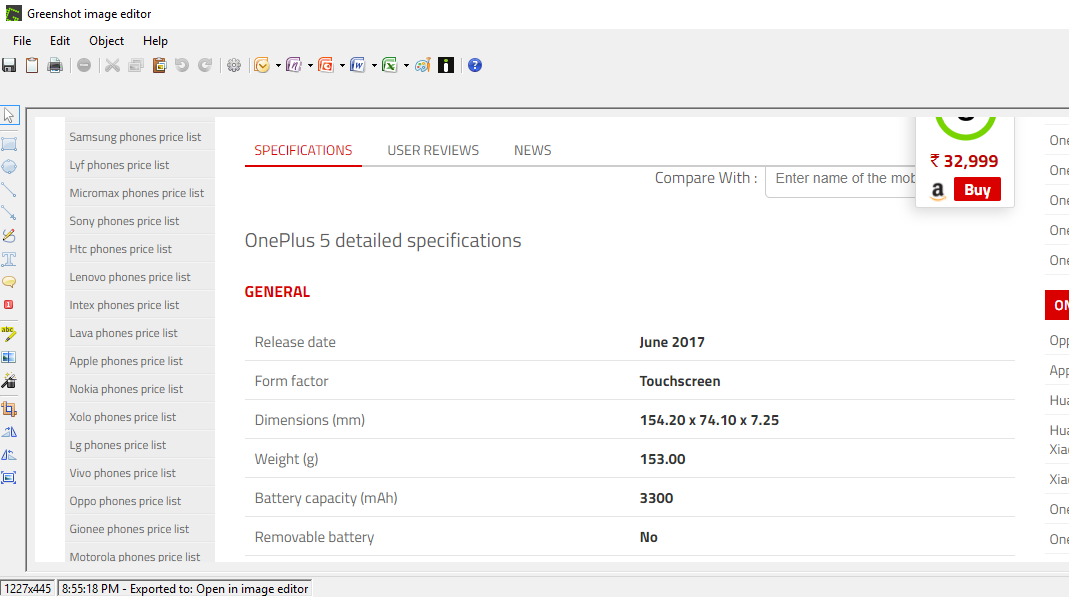
Task: Click the Paste icon in the toolbar
Action: [159, 65]
